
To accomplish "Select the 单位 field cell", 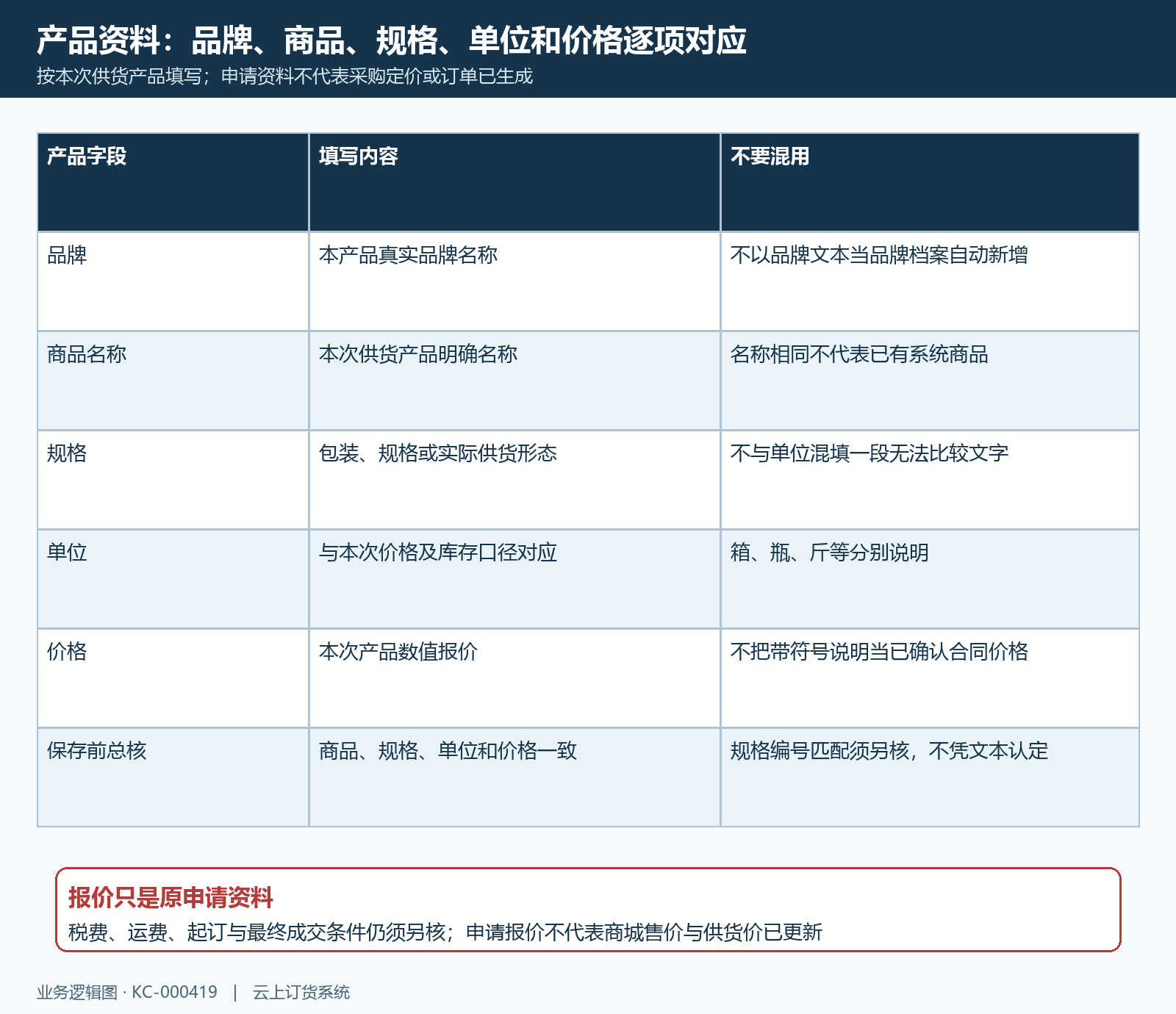I will [x=173, y=579].
